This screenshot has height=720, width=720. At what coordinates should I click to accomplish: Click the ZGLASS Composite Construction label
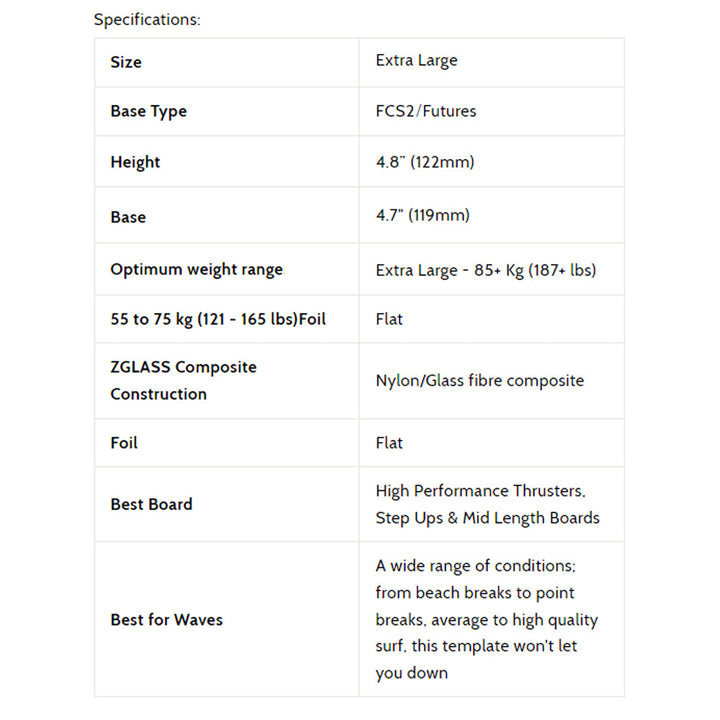(x=183, y=381)
